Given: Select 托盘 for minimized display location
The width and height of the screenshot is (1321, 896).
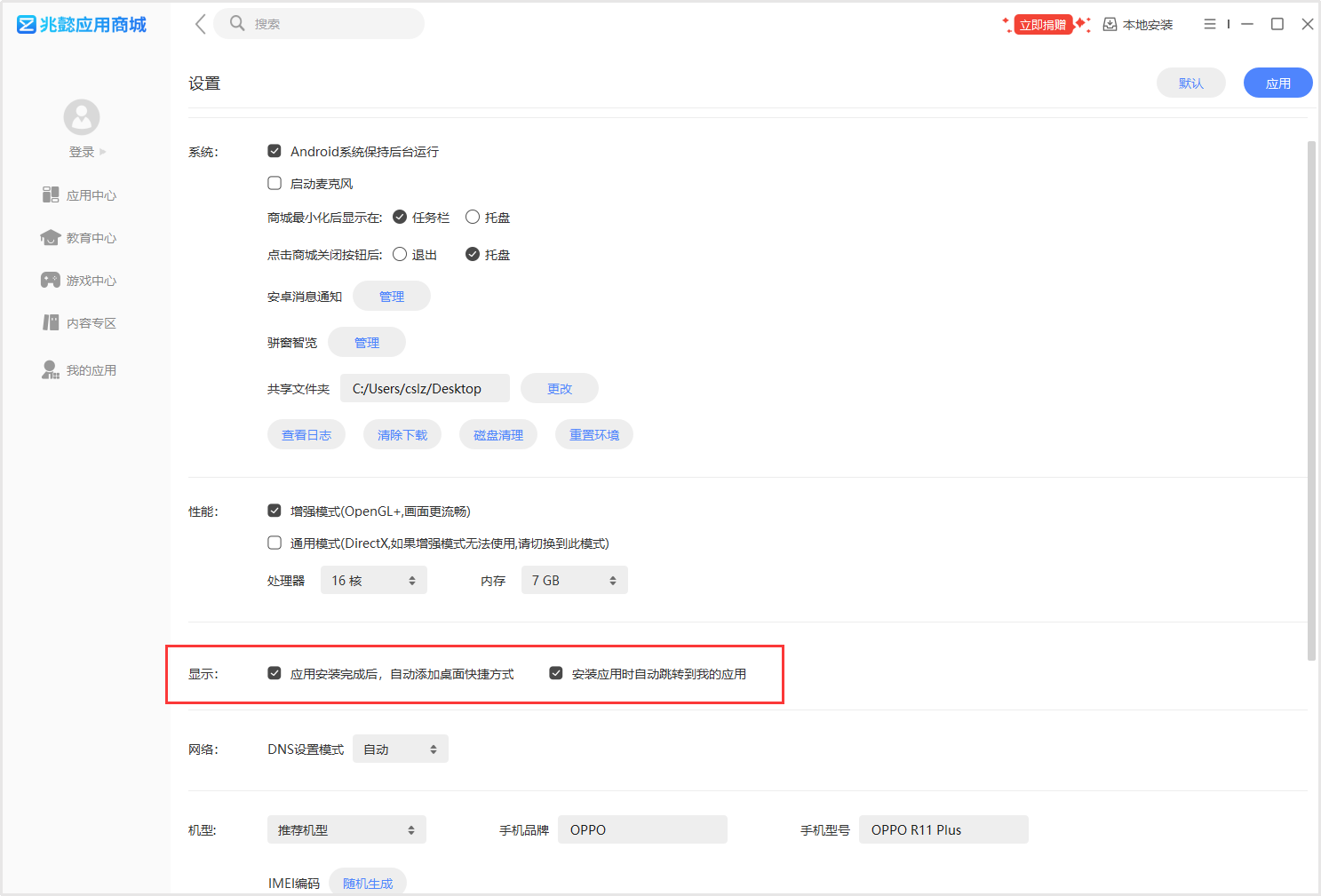Looking at the screenshot, I should [x=473, y=218].
